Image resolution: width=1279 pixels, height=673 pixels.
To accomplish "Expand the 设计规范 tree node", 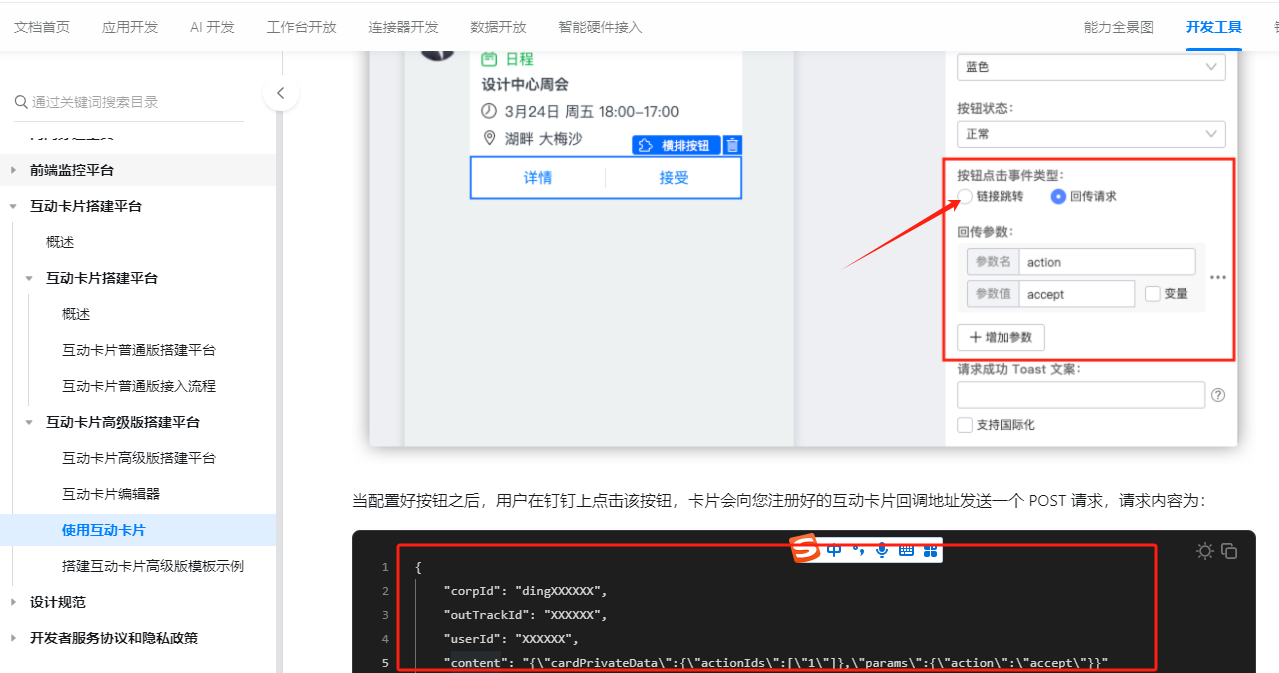I will [x=14, y=602].
